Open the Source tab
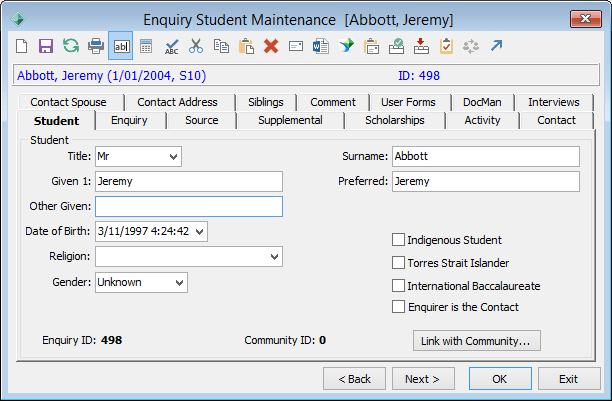The width and height of the screenshot is (612, 401). 201,120
